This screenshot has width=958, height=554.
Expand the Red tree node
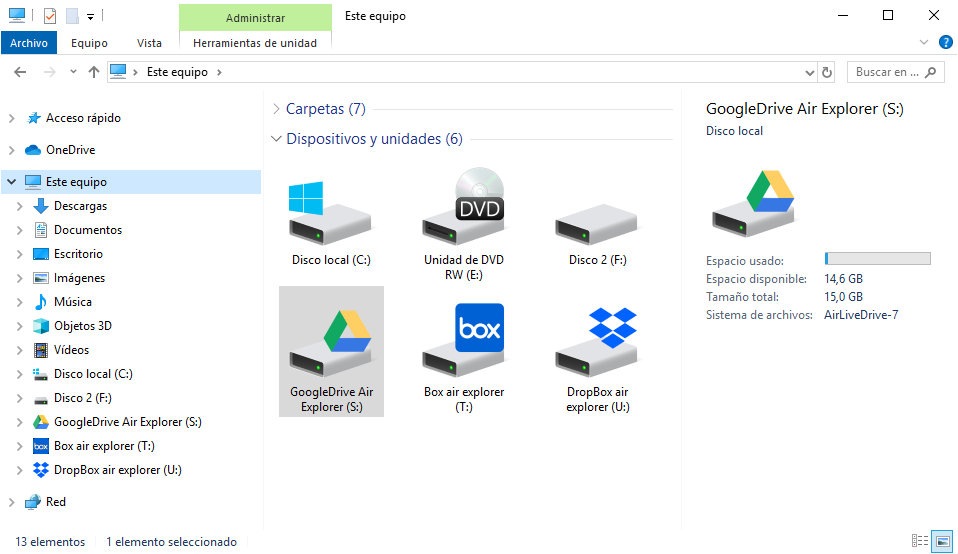12,502
